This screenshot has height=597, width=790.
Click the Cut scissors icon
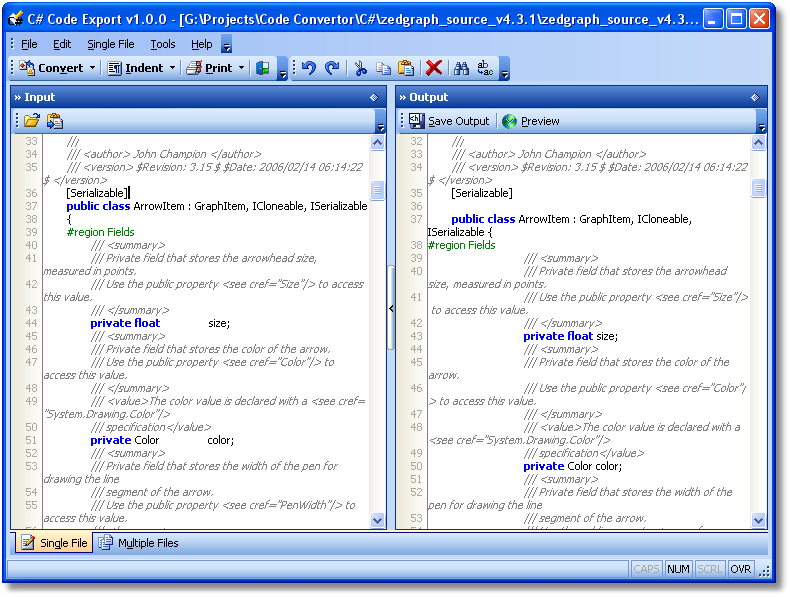360,68
